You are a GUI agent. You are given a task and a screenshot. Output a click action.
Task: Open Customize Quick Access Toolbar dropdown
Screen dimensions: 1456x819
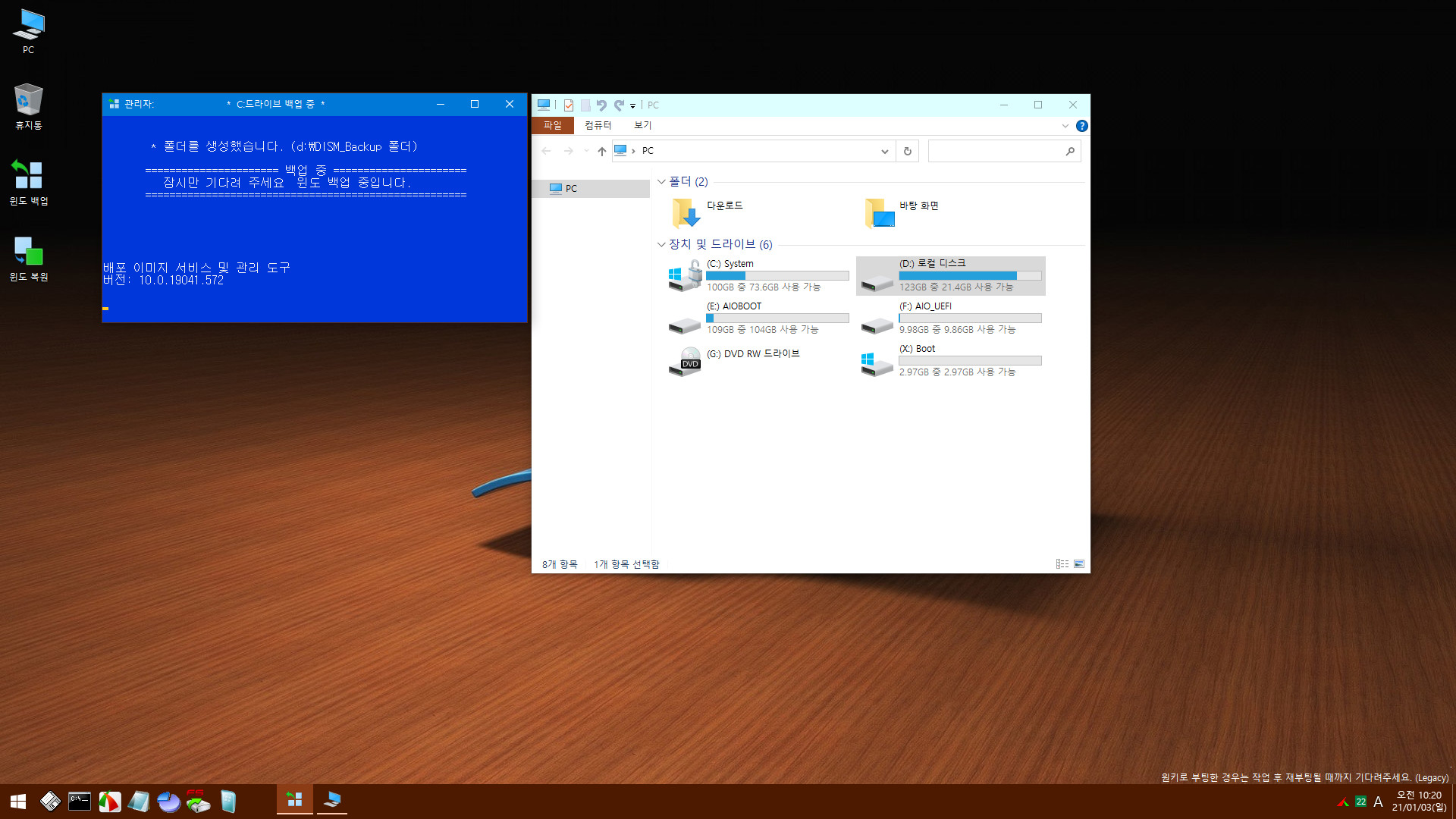tap(632, 106)
